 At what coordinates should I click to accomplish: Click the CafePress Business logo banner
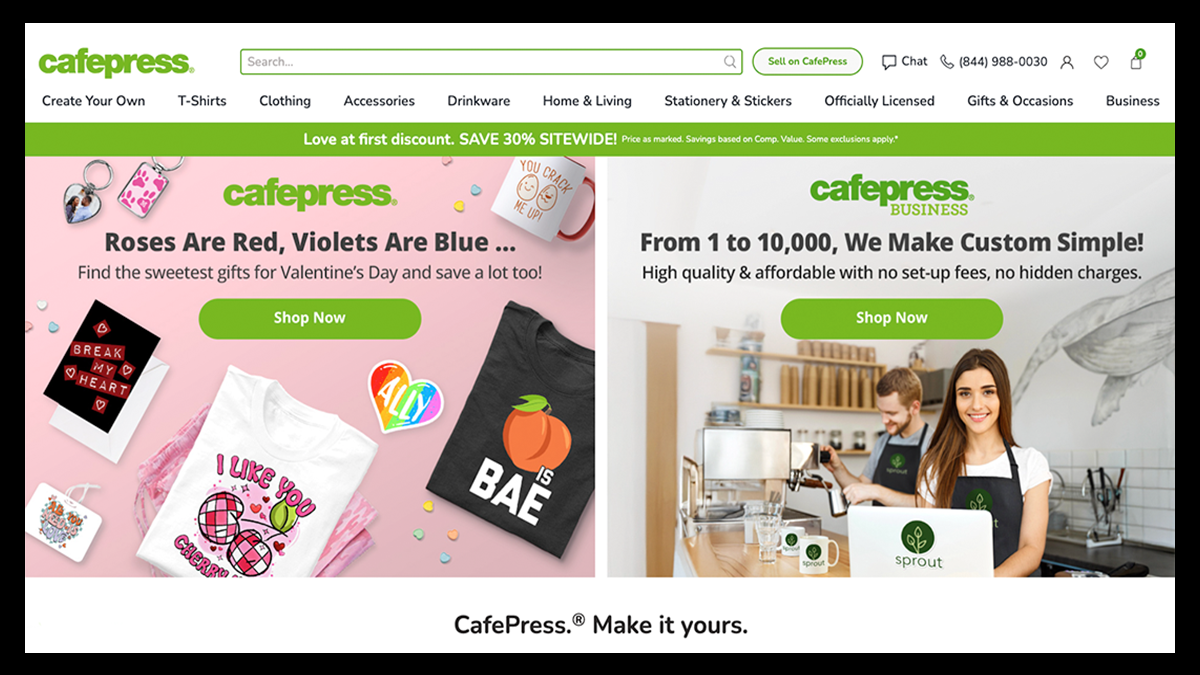coord(891,195)
